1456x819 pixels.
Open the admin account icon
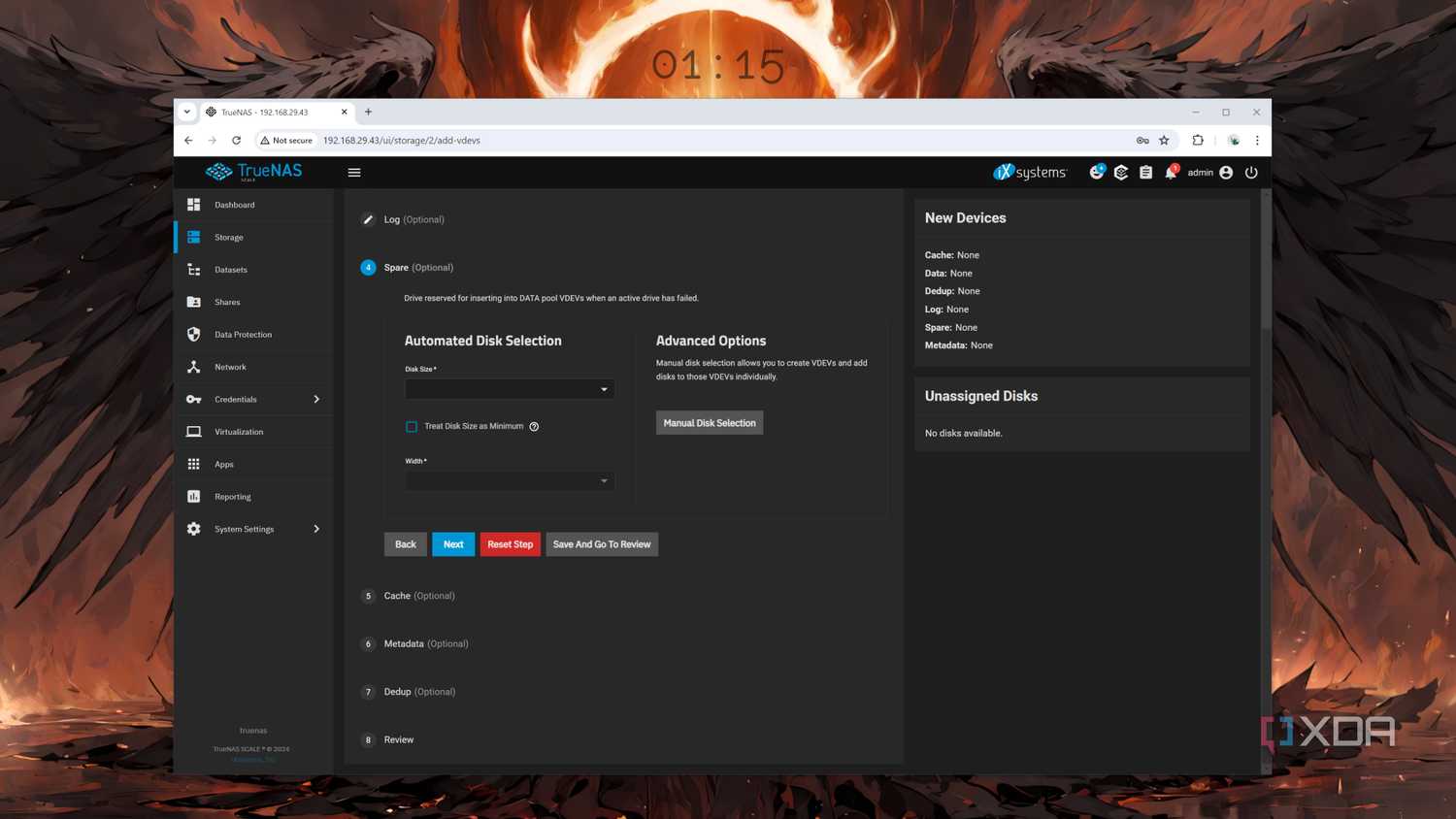[x=1226, y=172]
